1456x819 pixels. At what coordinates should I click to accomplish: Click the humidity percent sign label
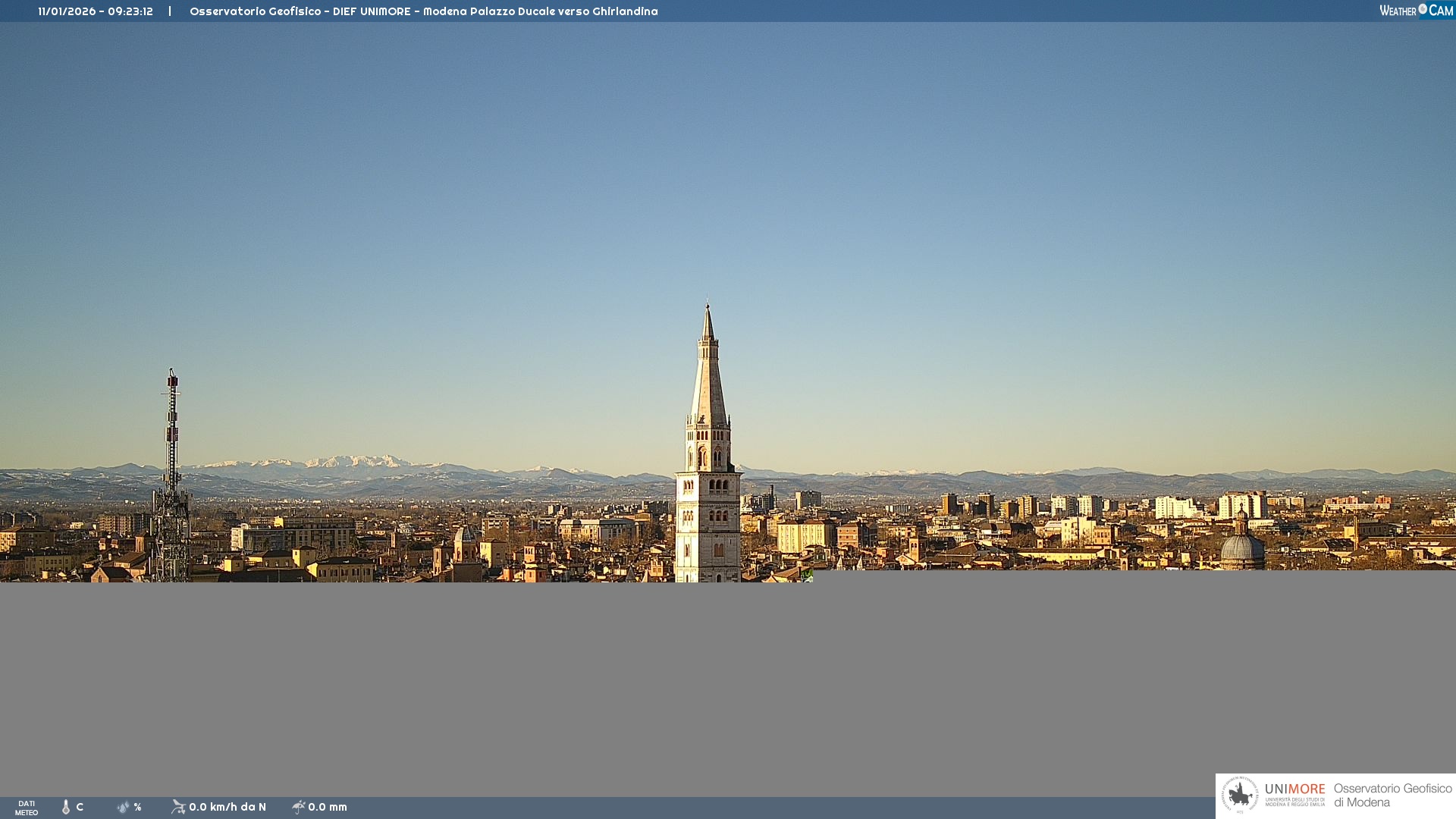click(137, 807)
